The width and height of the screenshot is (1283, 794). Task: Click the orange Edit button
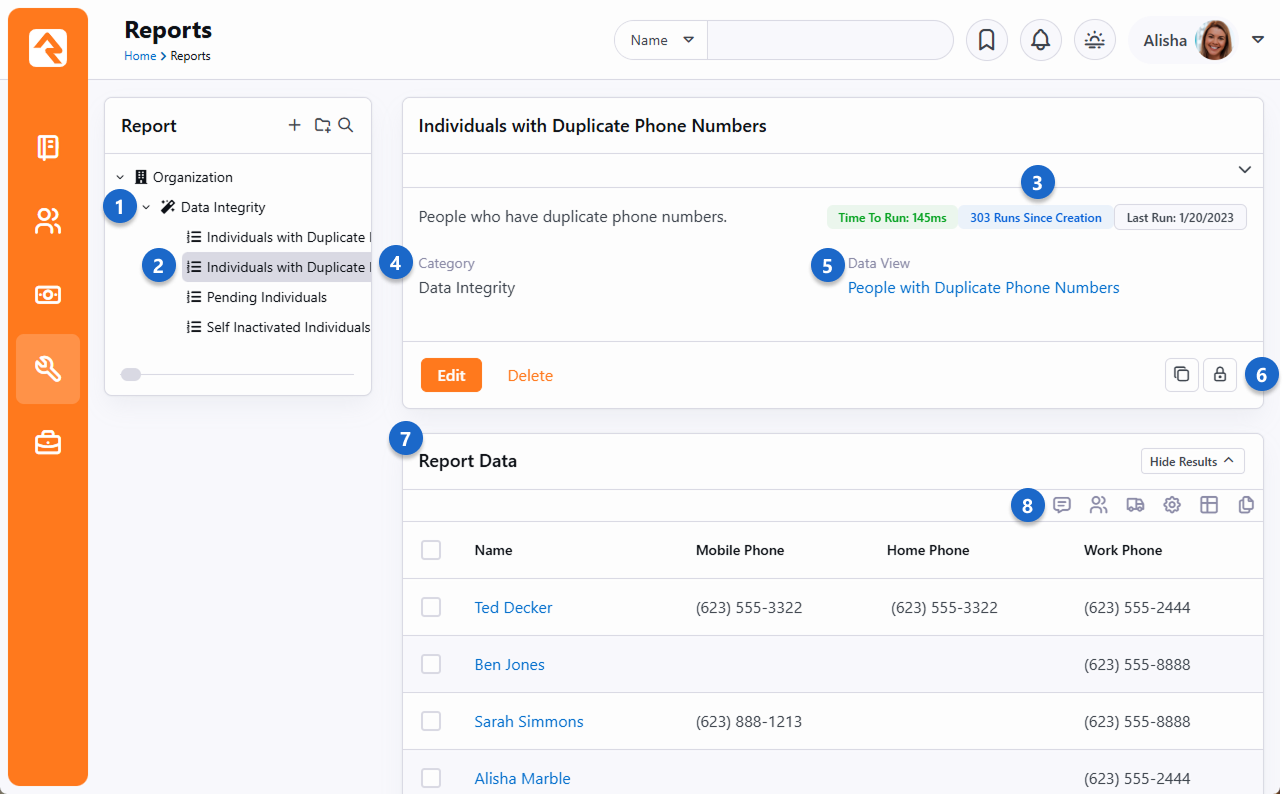point(451,375)
